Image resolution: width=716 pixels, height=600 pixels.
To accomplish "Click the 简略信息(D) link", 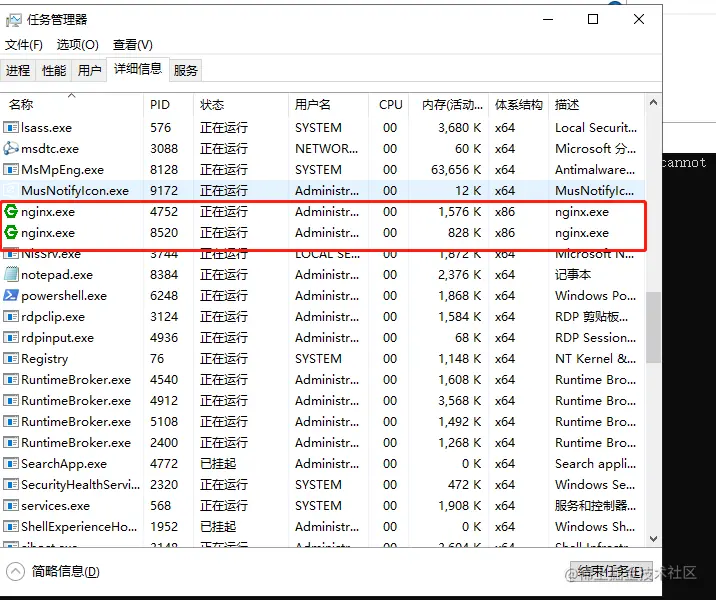I will (65, 571).
